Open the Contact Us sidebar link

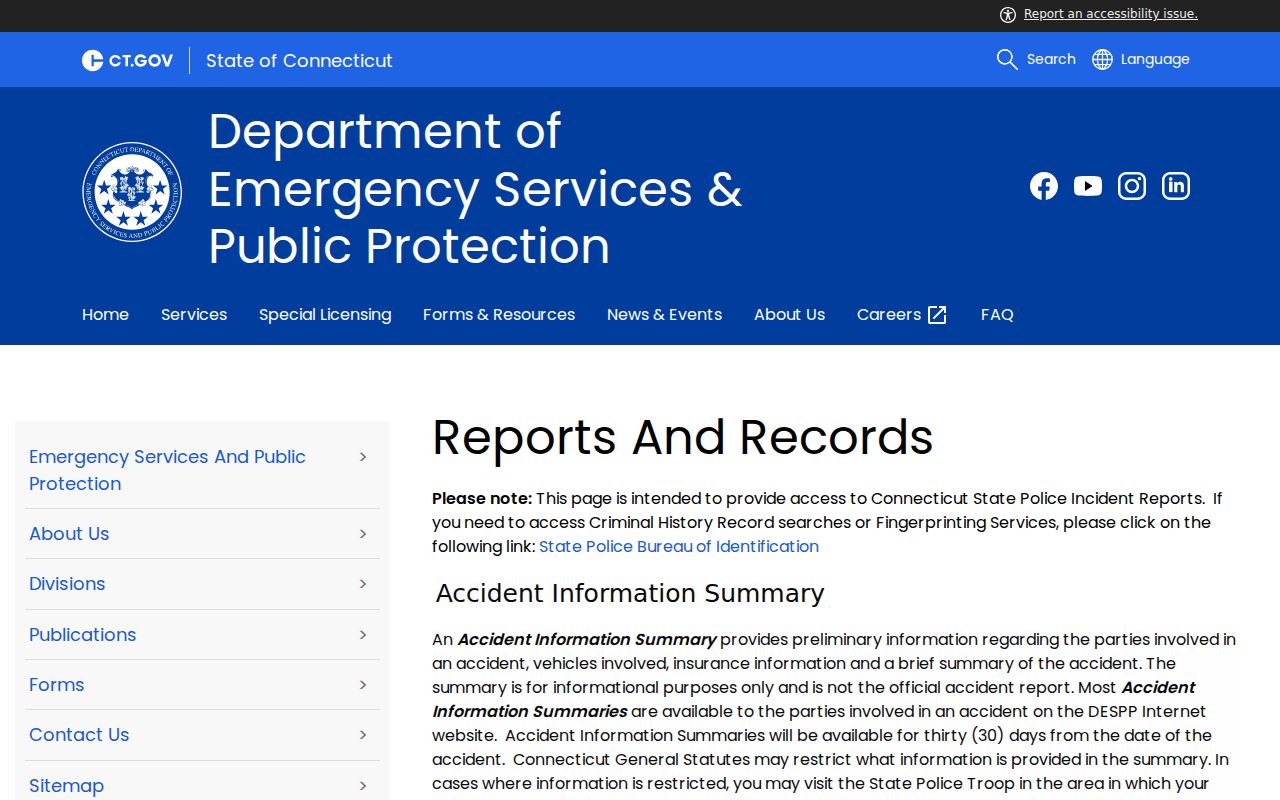coord(79,735)
